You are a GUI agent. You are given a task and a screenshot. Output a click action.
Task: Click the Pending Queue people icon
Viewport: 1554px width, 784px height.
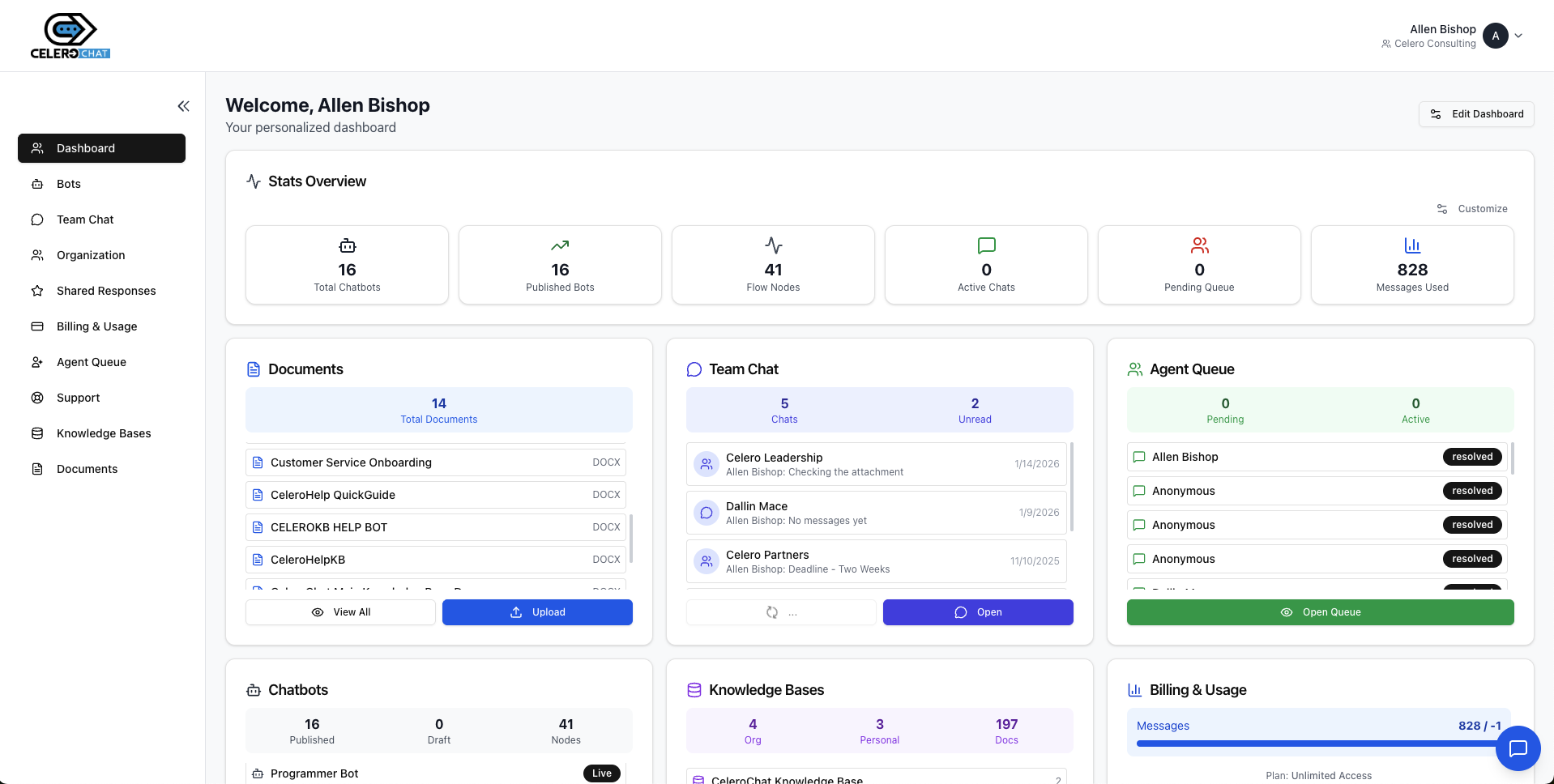tap(1200, 245)
